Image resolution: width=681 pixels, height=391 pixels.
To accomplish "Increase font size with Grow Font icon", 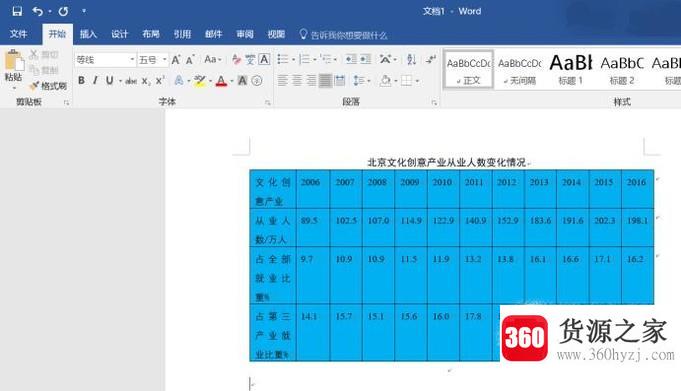I will tap(176, 60).
